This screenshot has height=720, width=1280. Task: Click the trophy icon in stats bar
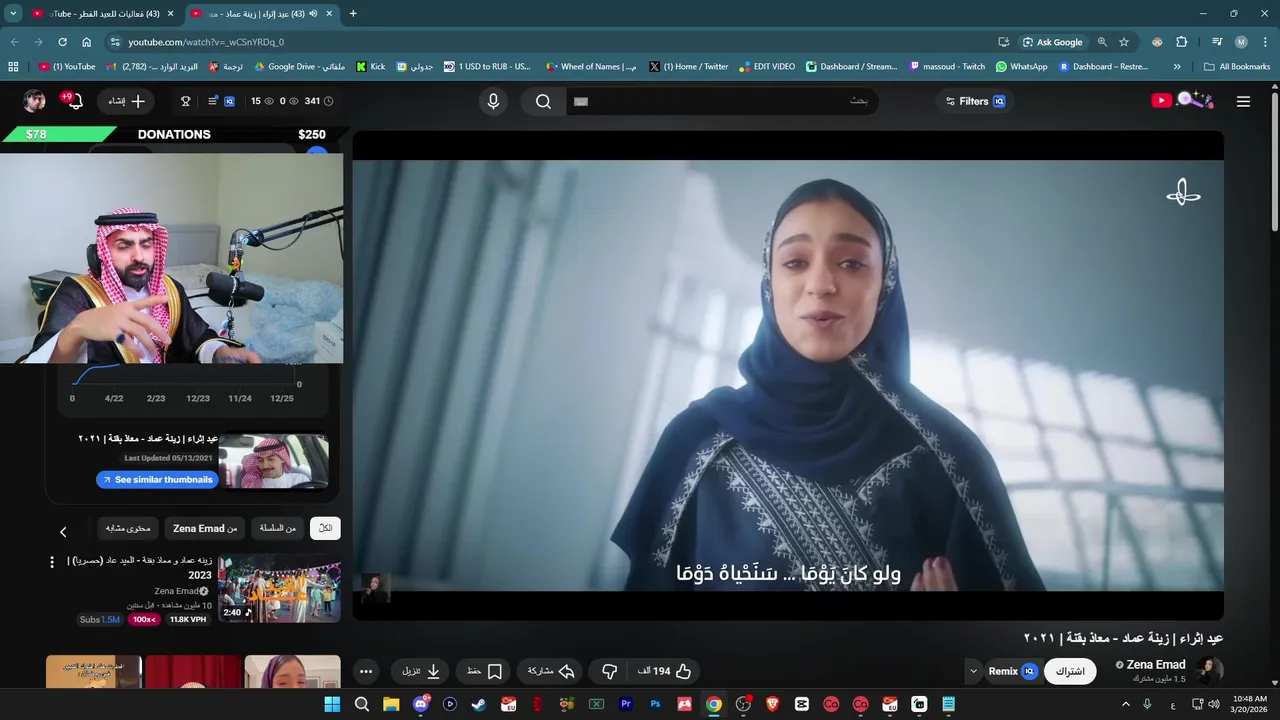185,101
